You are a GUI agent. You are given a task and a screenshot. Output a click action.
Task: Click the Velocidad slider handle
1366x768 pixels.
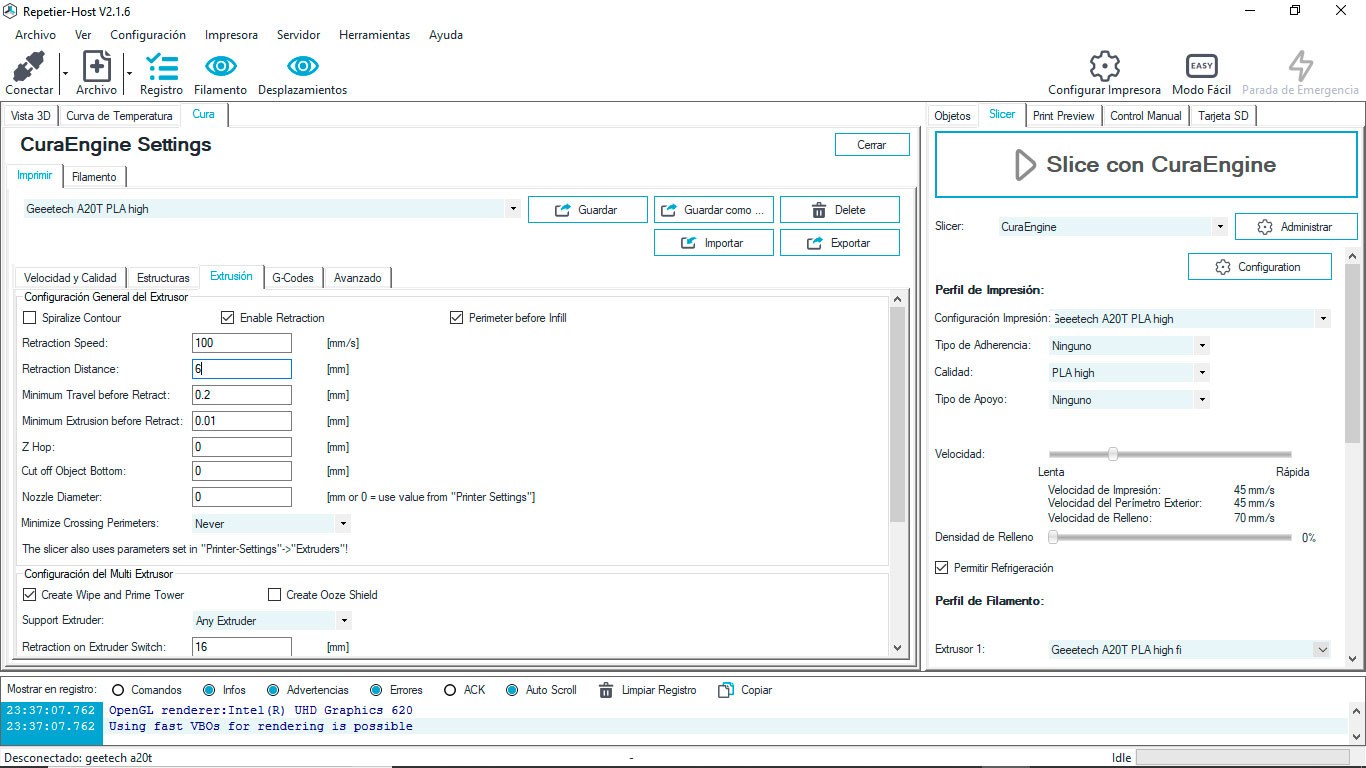pos(1112,454)
